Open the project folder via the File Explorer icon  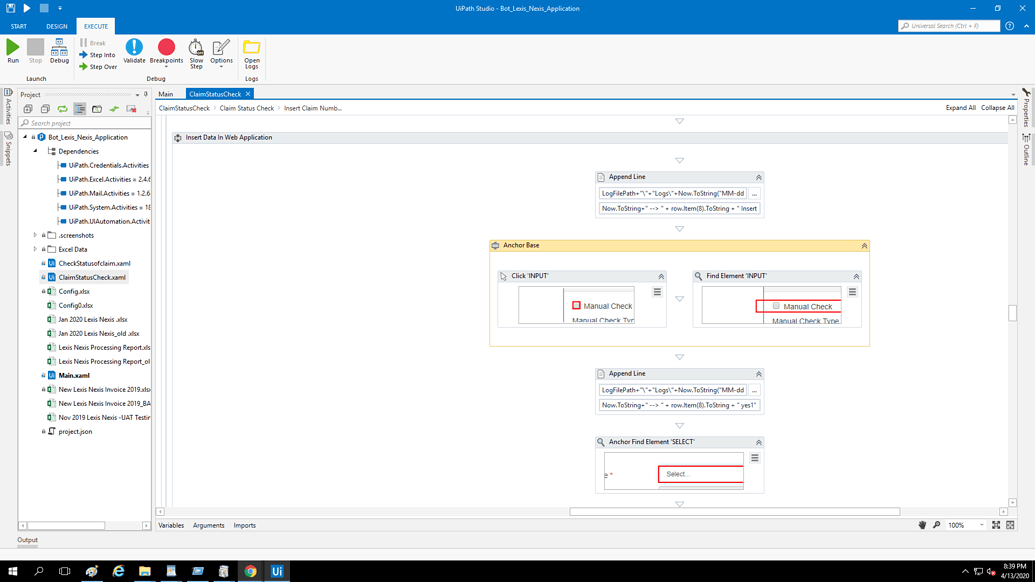97,109
